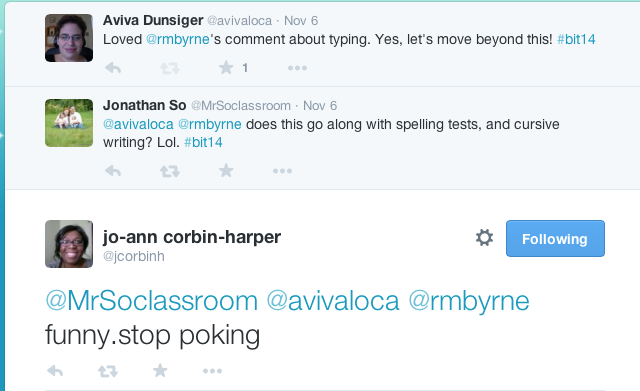Open the @rmbyrne mention in Aviva's tweet
640x391 pixels.
point(178,39)
